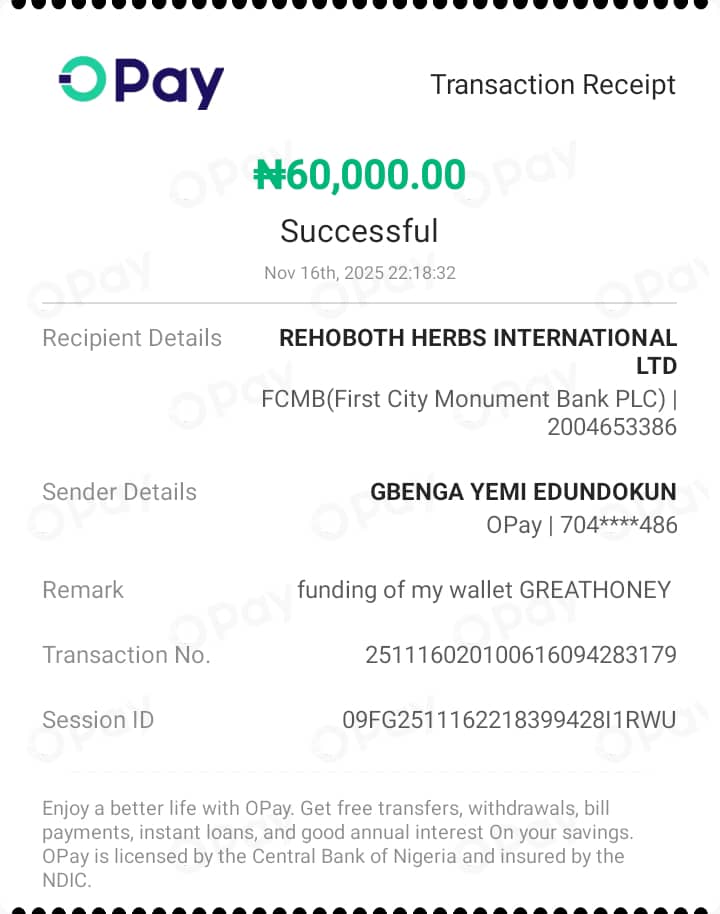
Task: Click the Transaction No. label
Action: (x=126, y=655)
